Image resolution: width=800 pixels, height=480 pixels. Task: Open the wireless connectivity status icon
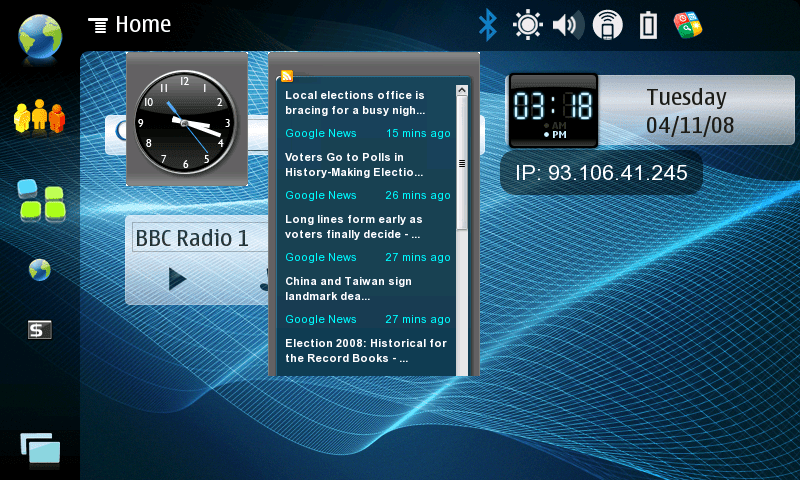pyautogui.click(x=608, y=25)
